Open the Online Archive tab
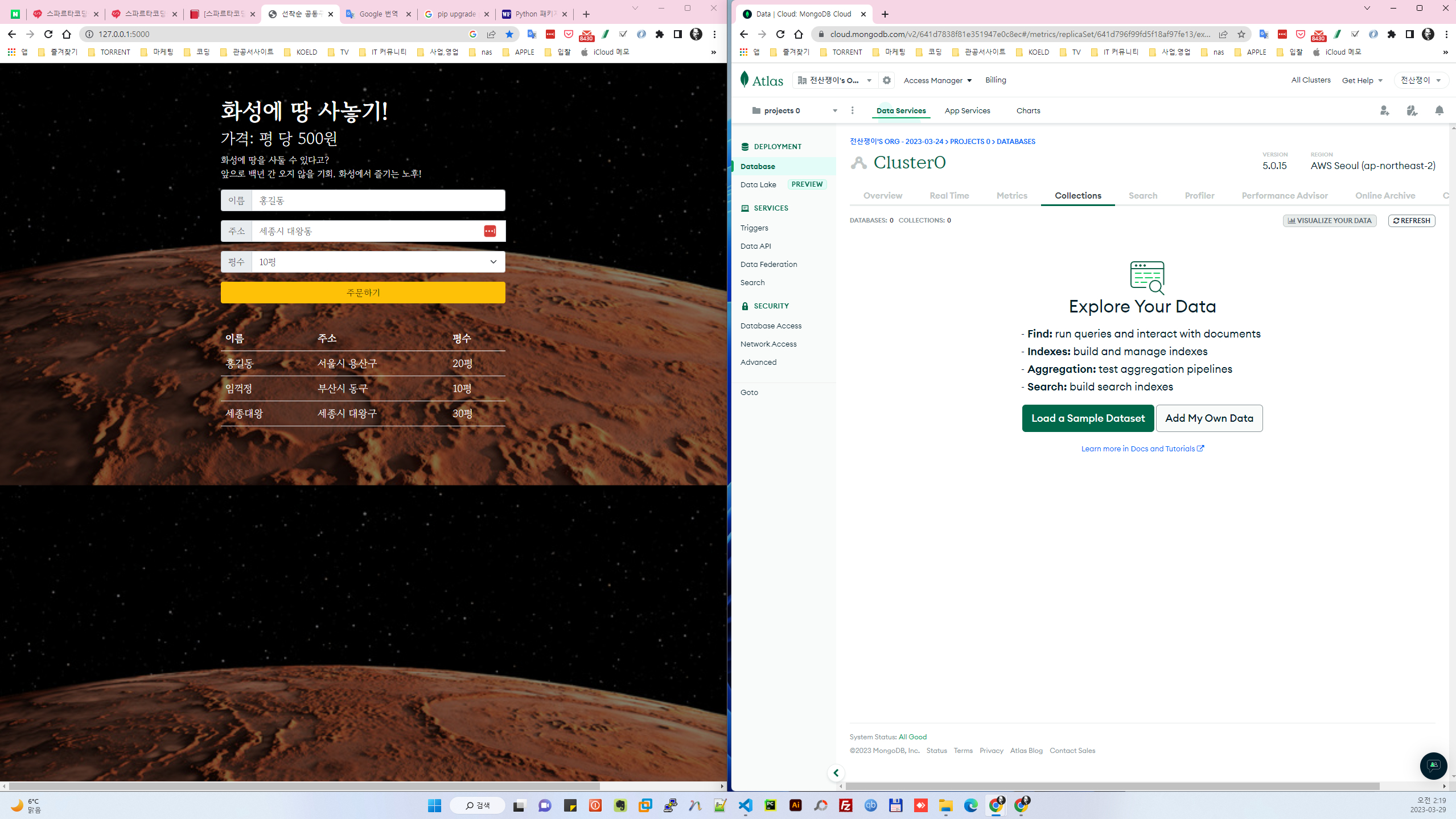1456x819 pixels. click(x=1385, y=196)
